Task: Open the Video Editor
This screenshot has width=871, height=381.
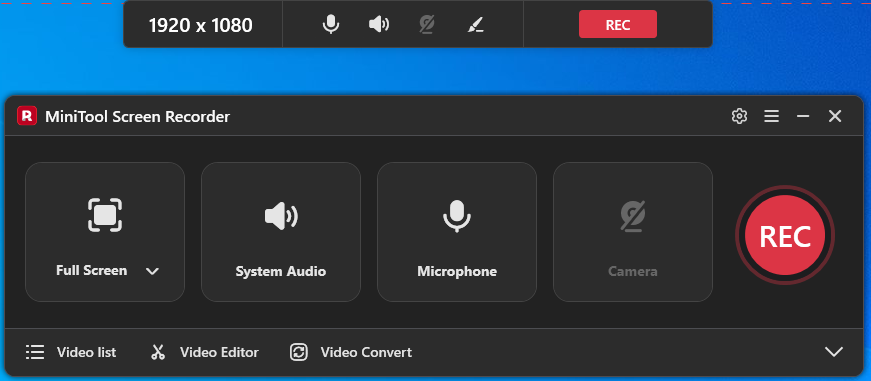Action: [x=204, y=352]
